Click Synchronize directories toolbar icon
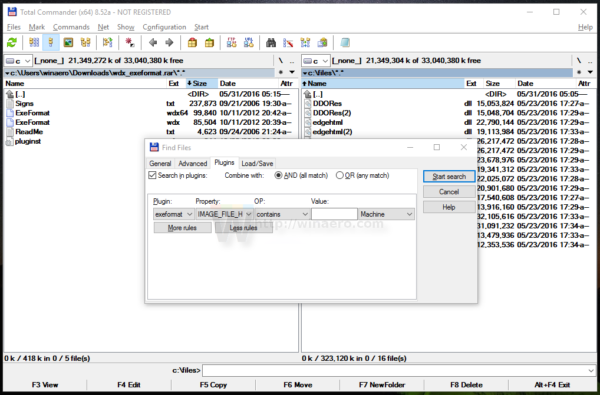The height and width of the screenshot is (395, 600). tap(305, 42)
